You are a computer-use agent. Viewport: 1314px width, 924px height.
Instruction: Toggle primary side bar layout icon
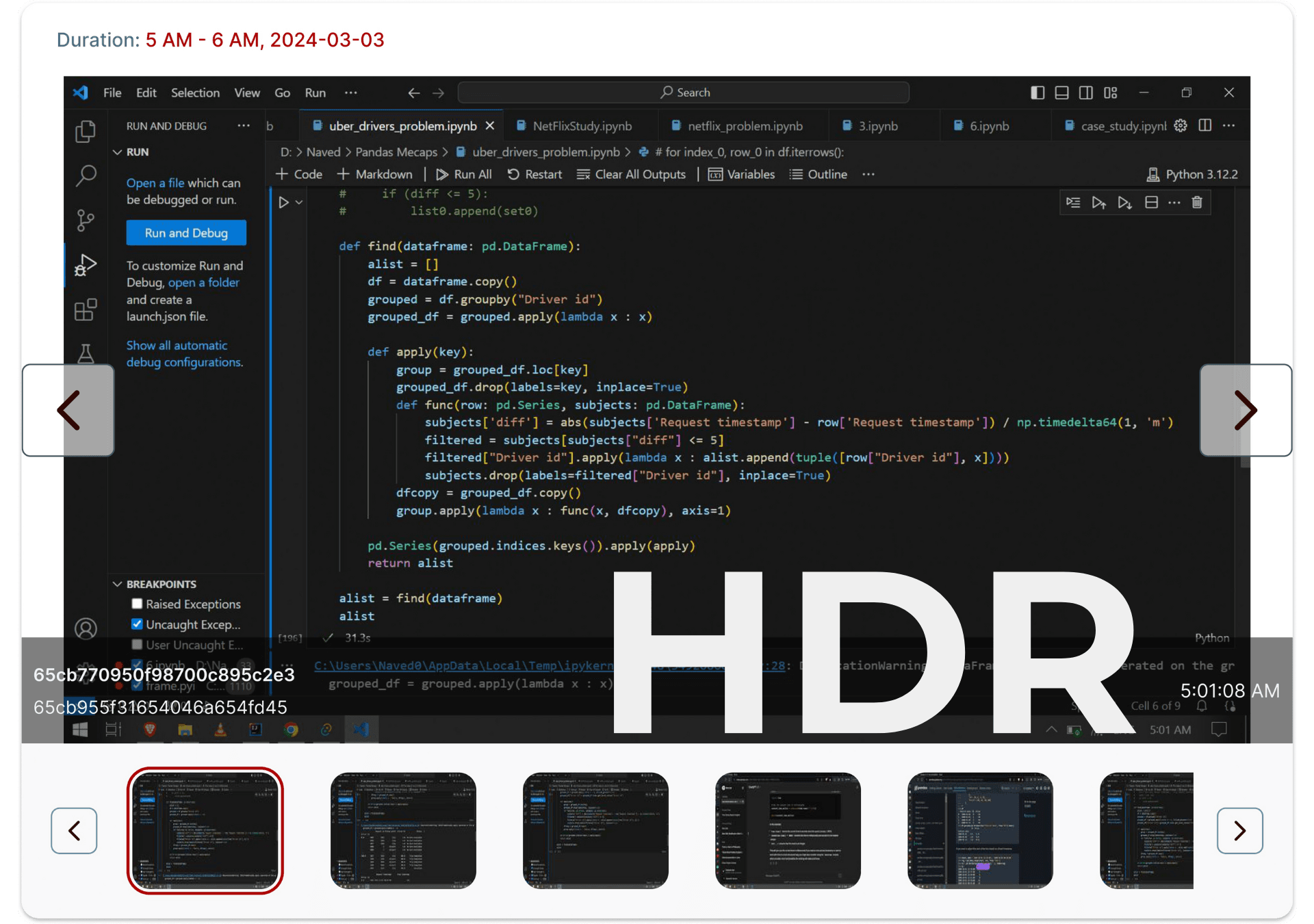click(x=1038, y=92)
